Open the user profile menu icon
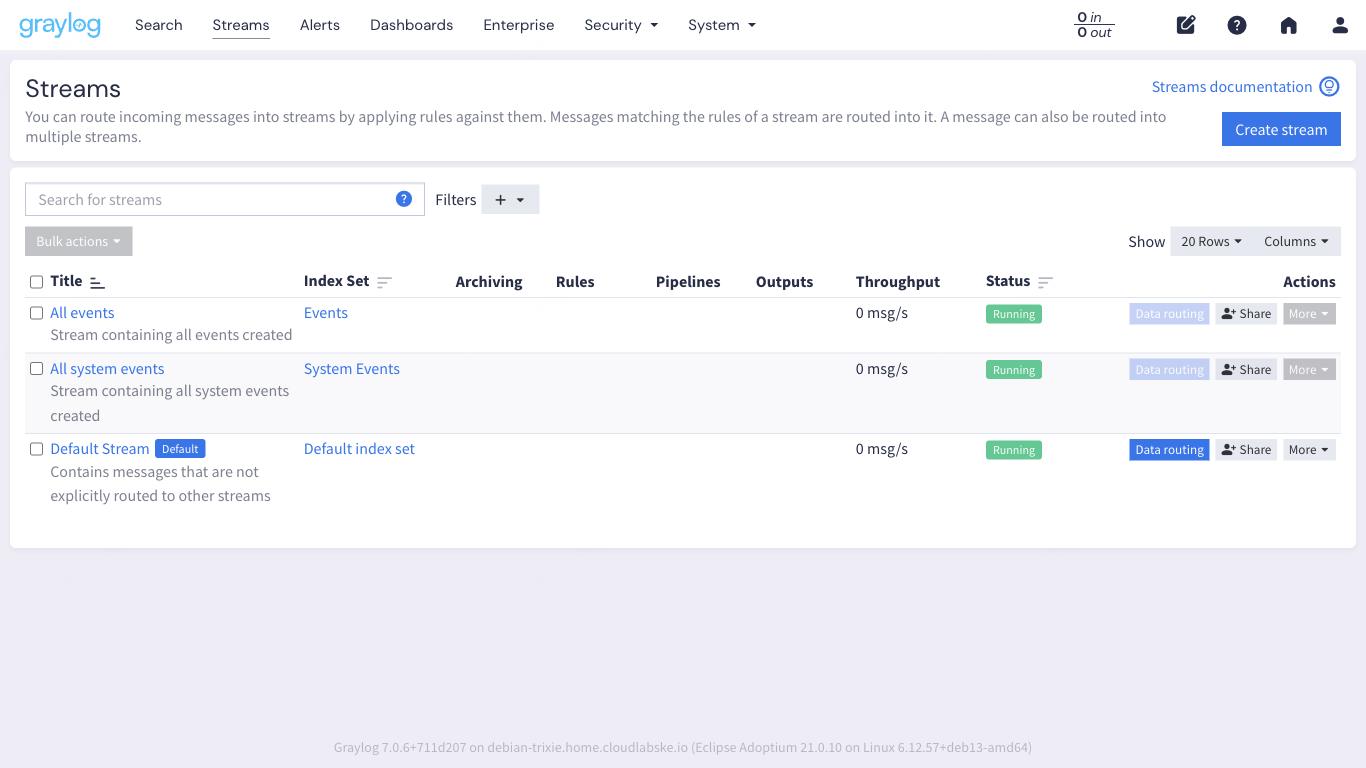Image resolution: width=1366 pixels, height=768 pixels. [x=1340, y=25]
